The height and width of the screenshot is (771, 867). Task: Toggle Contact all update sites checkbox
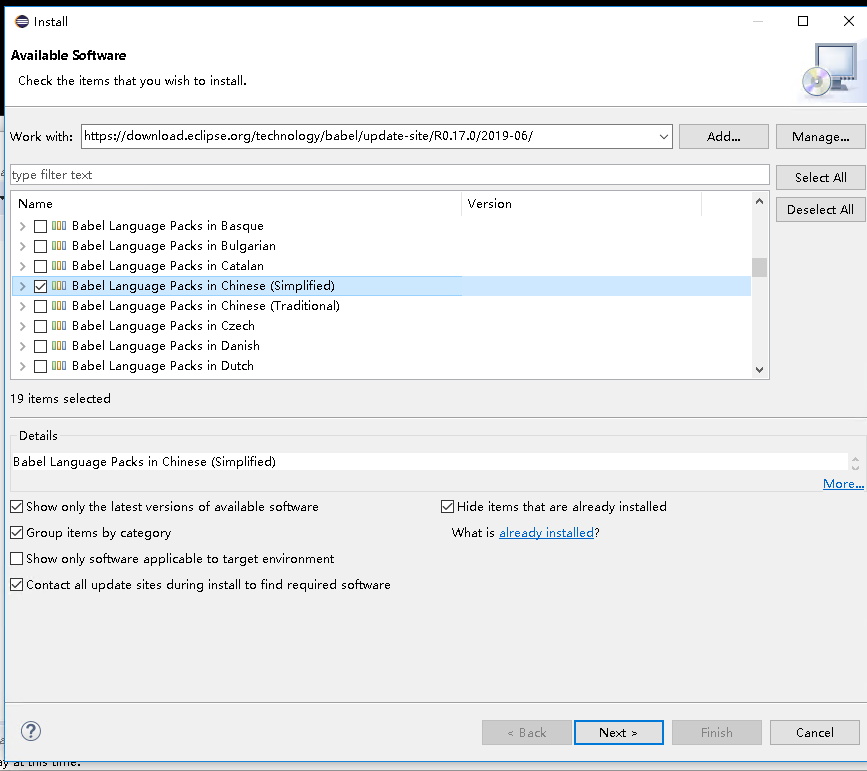click(x=17, y=585)
